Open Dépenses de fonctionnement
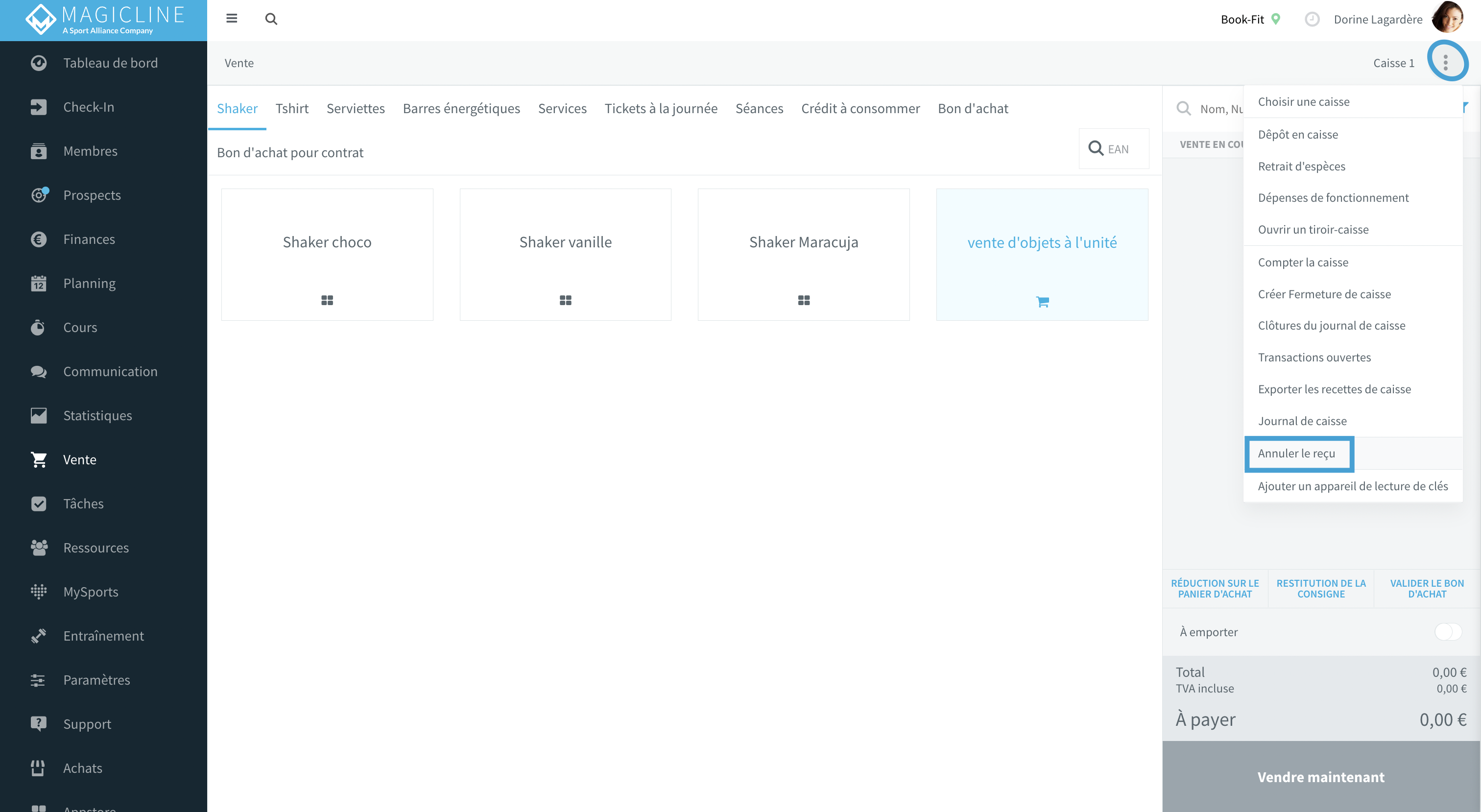Viewport: 1481px width, 812px height. click(x=1353, y=198)
